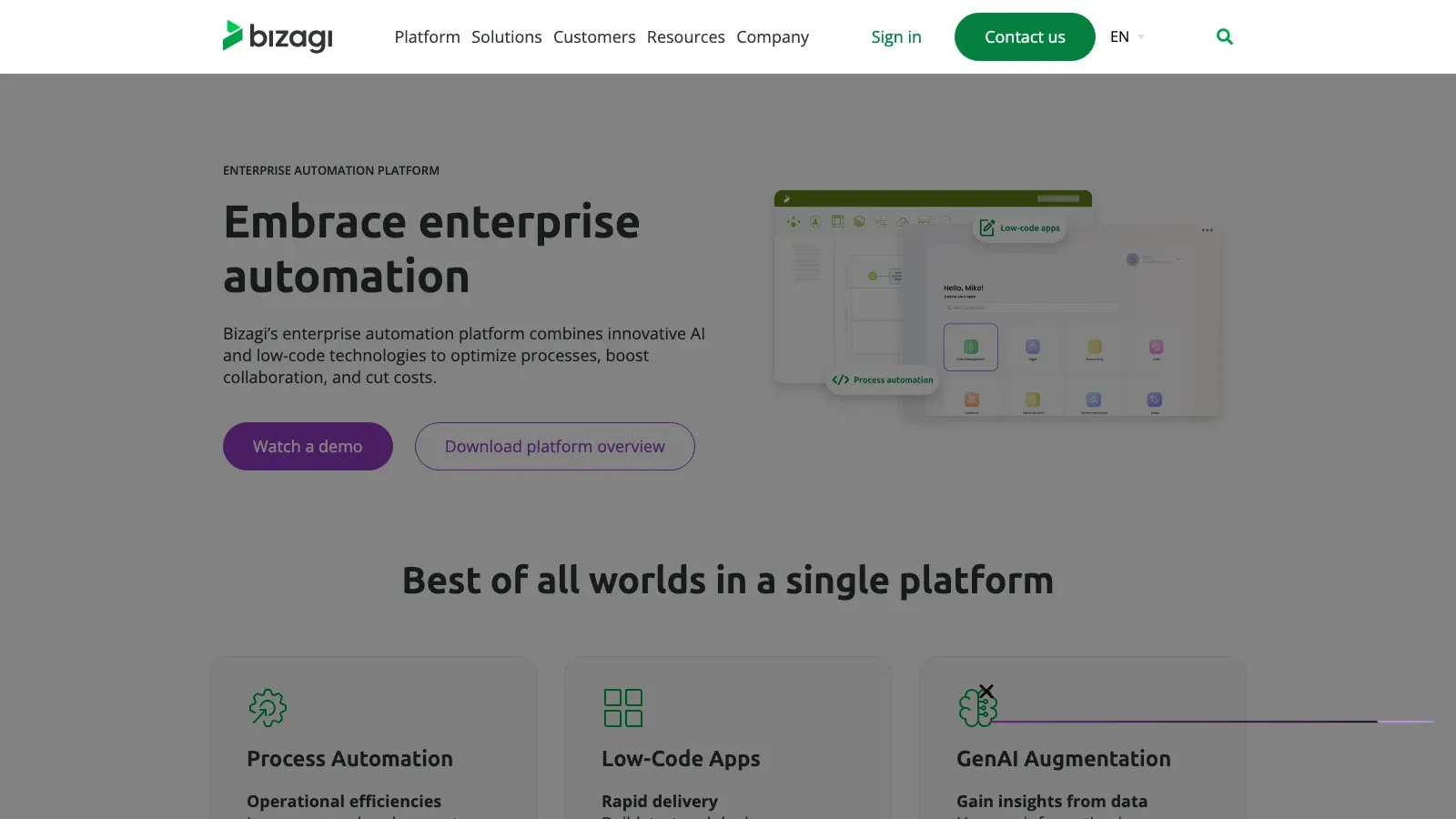Open the Resources menu

pyautogui.click(x=685, y=36)
